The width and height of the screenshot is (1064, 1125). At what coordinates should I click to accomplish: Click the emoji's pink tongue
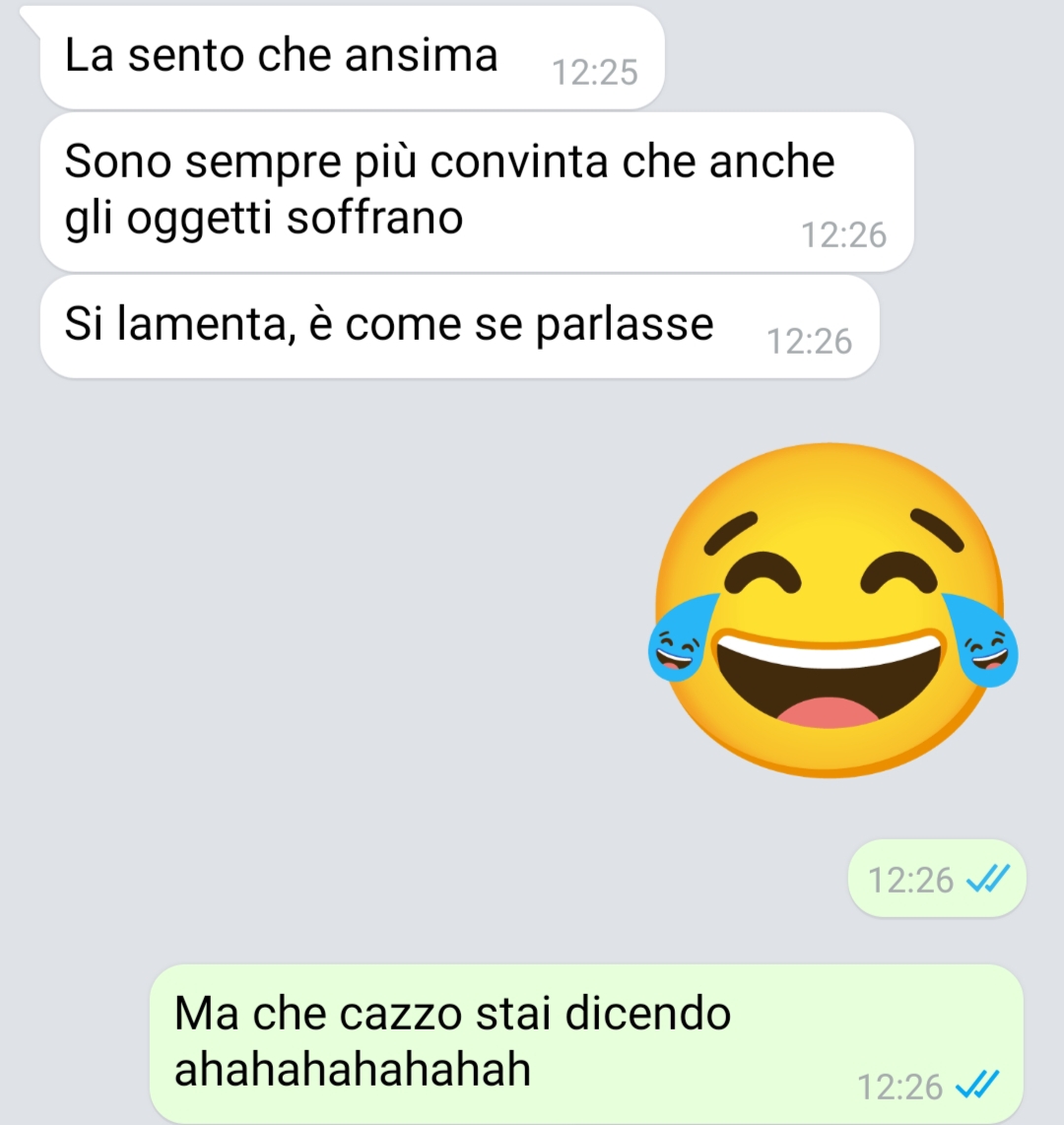tap(828, 712)
